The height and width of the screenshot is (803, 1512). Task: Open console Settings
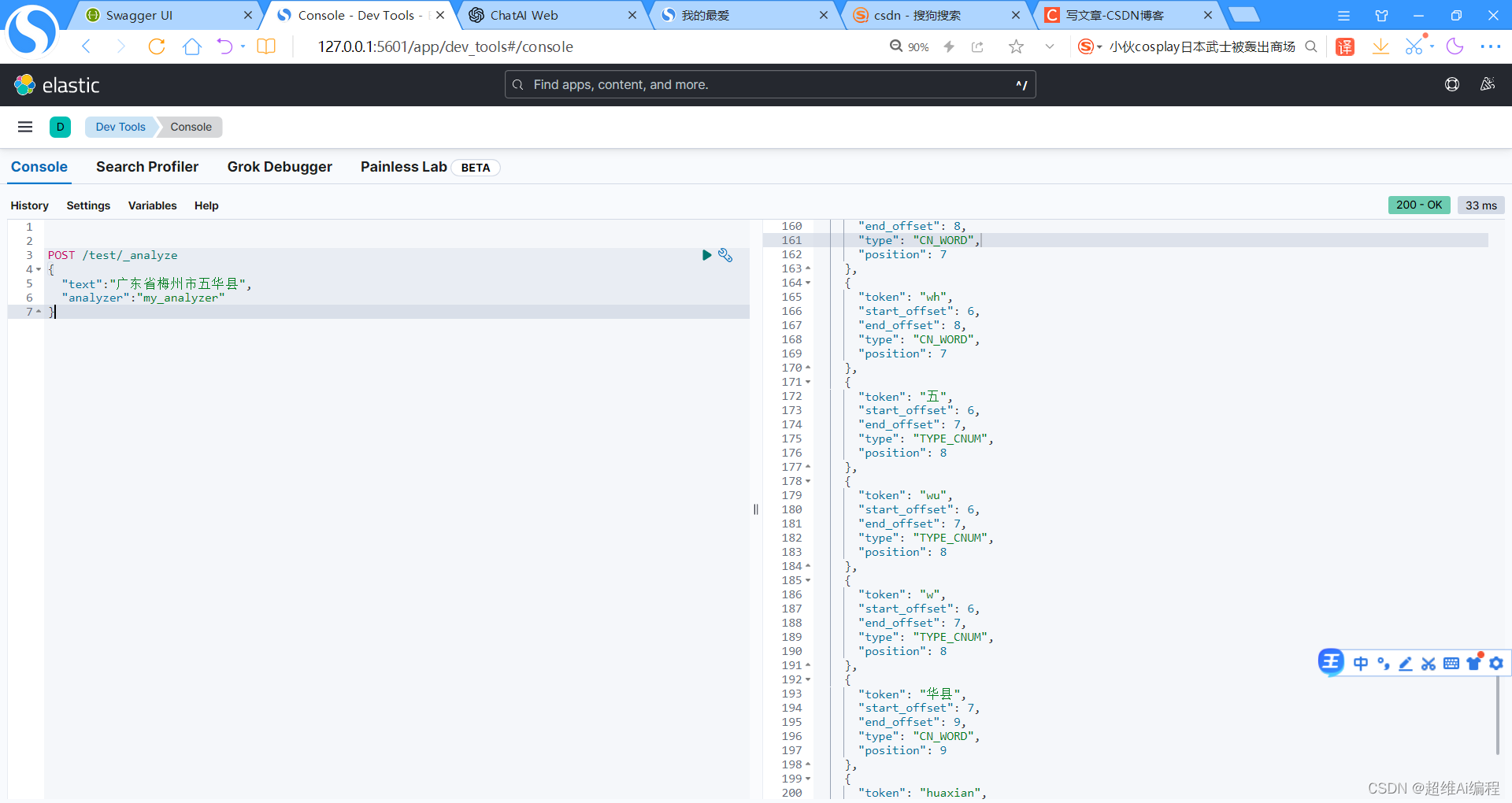(88, 205)
